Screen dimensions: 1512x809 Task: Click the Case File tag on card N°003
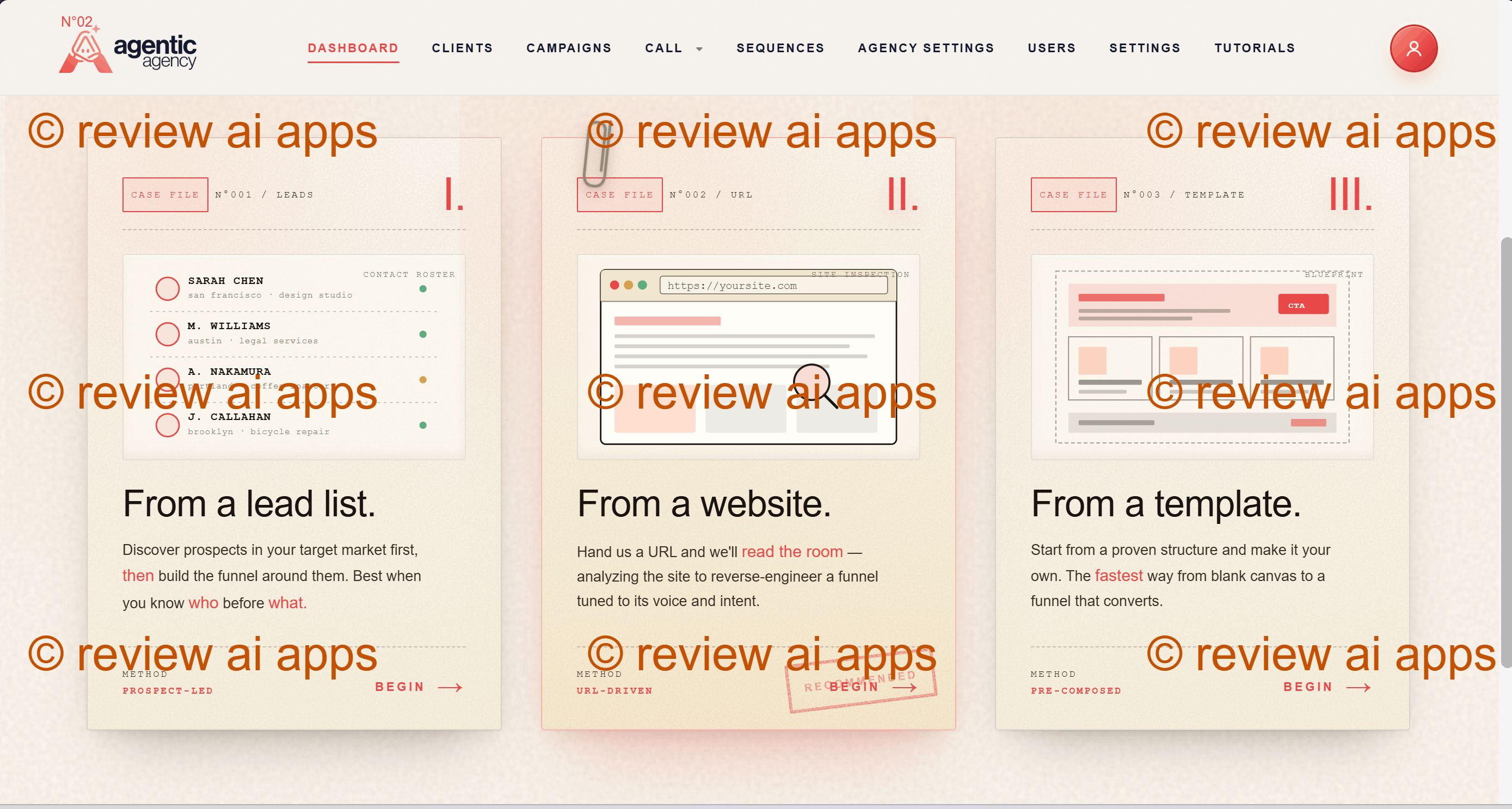(1073, 194)
